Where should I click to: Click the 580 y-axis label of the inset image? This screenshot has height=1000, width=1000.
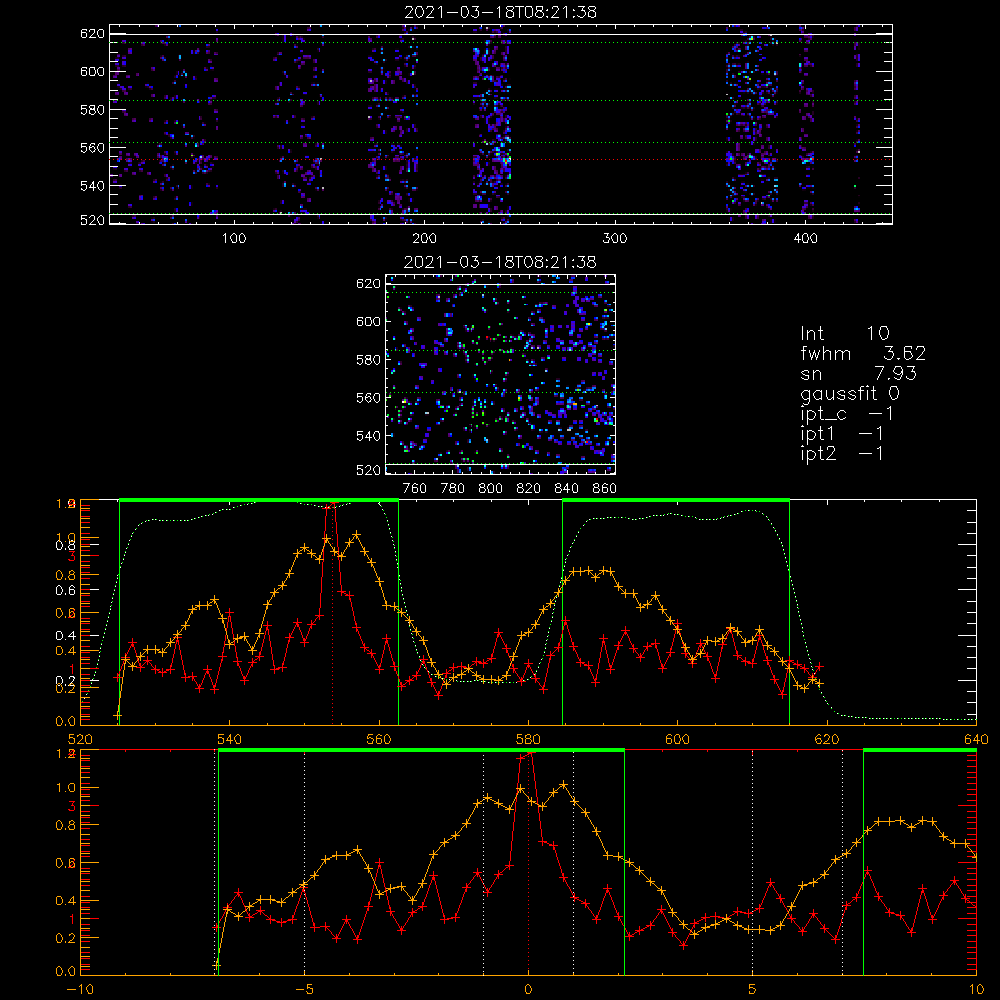(x=369, y=360)
